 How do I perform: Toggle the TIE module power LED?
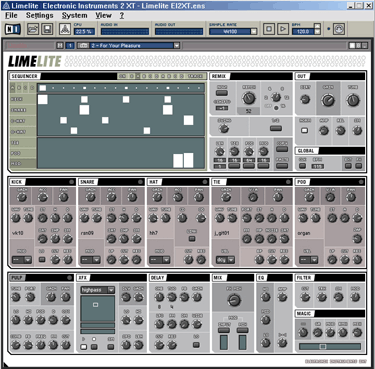pos(288,182)
